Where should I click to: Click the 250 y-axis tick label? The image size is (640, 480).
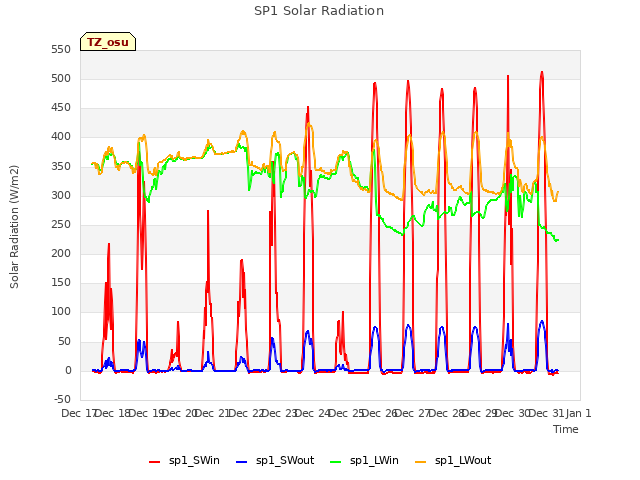61,224
